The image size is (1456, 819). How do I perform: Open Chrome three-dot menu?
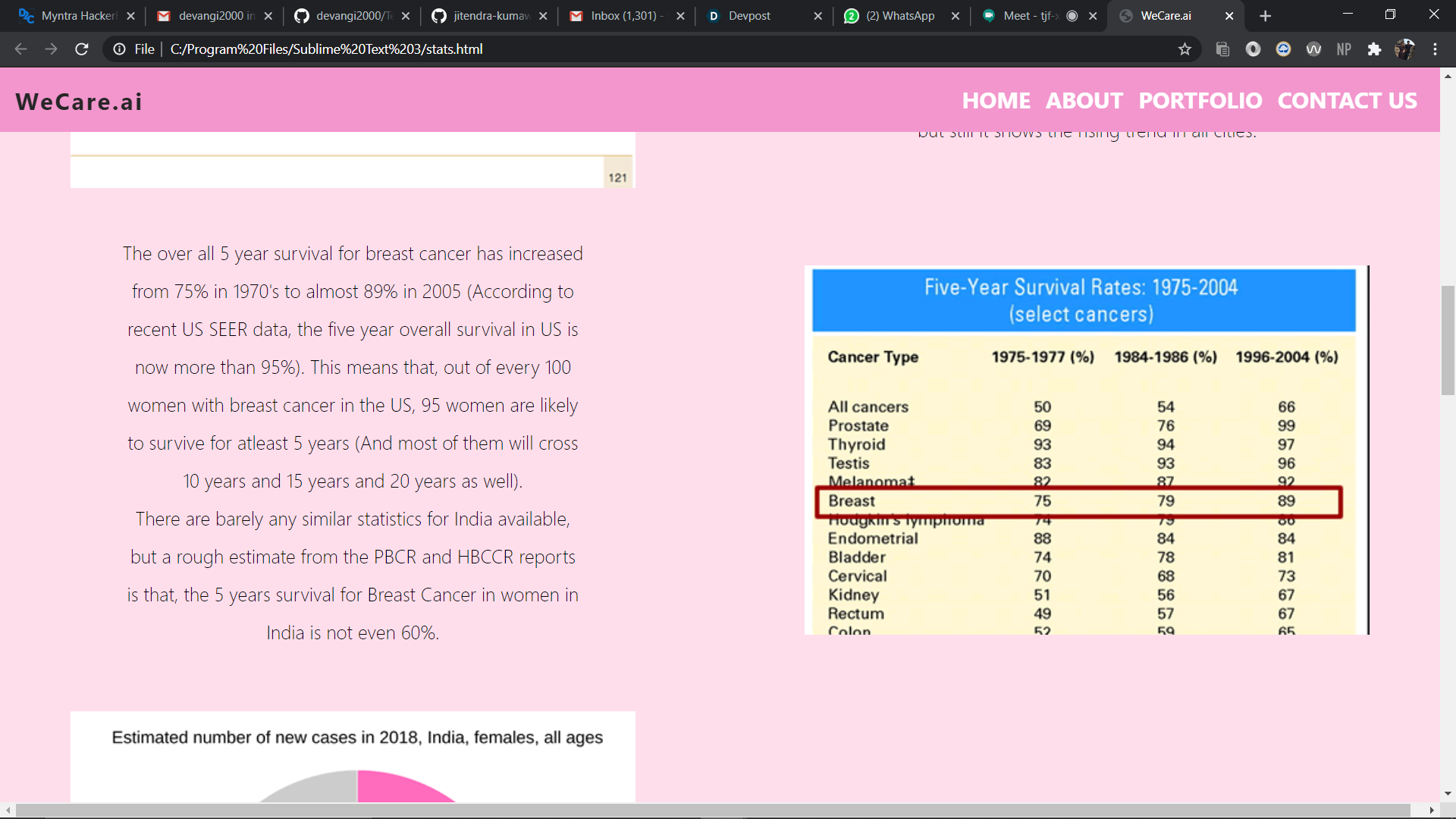pos(1435,49)
